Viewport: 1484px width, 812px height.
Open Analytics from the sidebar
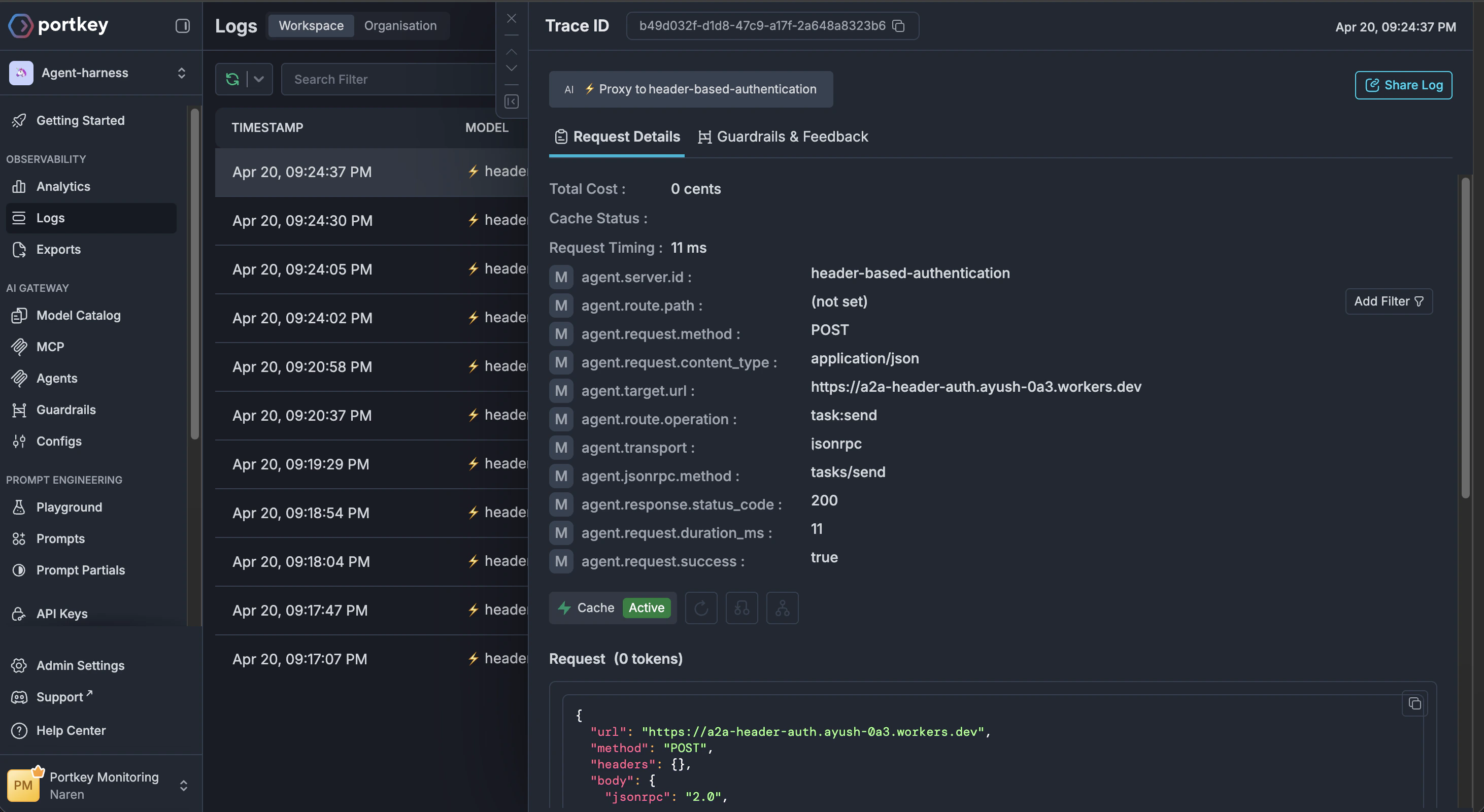tap(63, 186)
